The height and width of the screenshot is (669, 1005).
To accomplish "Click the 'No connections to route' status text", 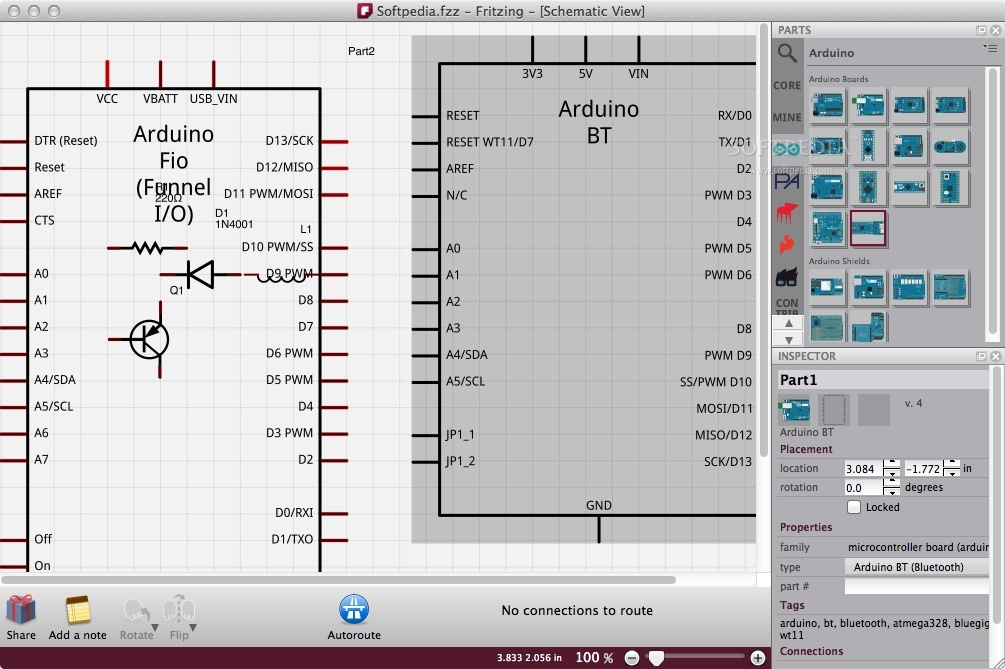I will coord(577,611).
